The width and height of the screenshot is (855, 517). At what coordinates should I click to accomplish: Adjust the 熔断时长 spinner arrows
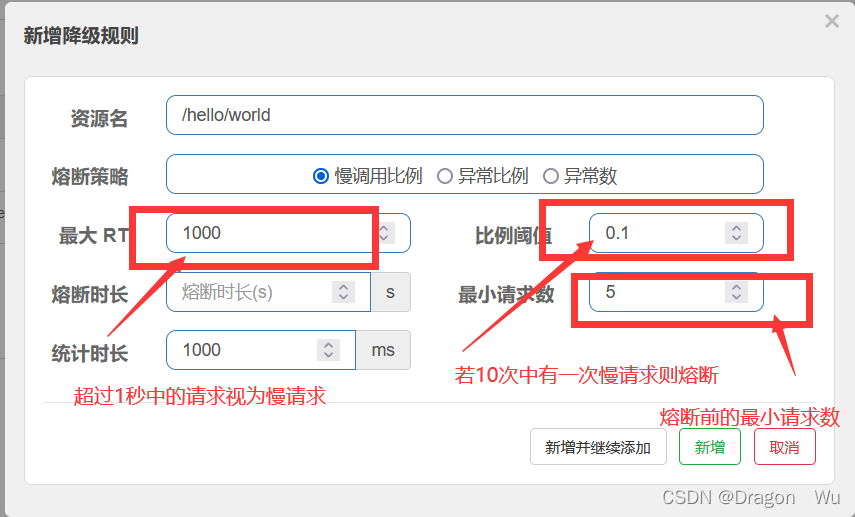(x=344, y=292)
